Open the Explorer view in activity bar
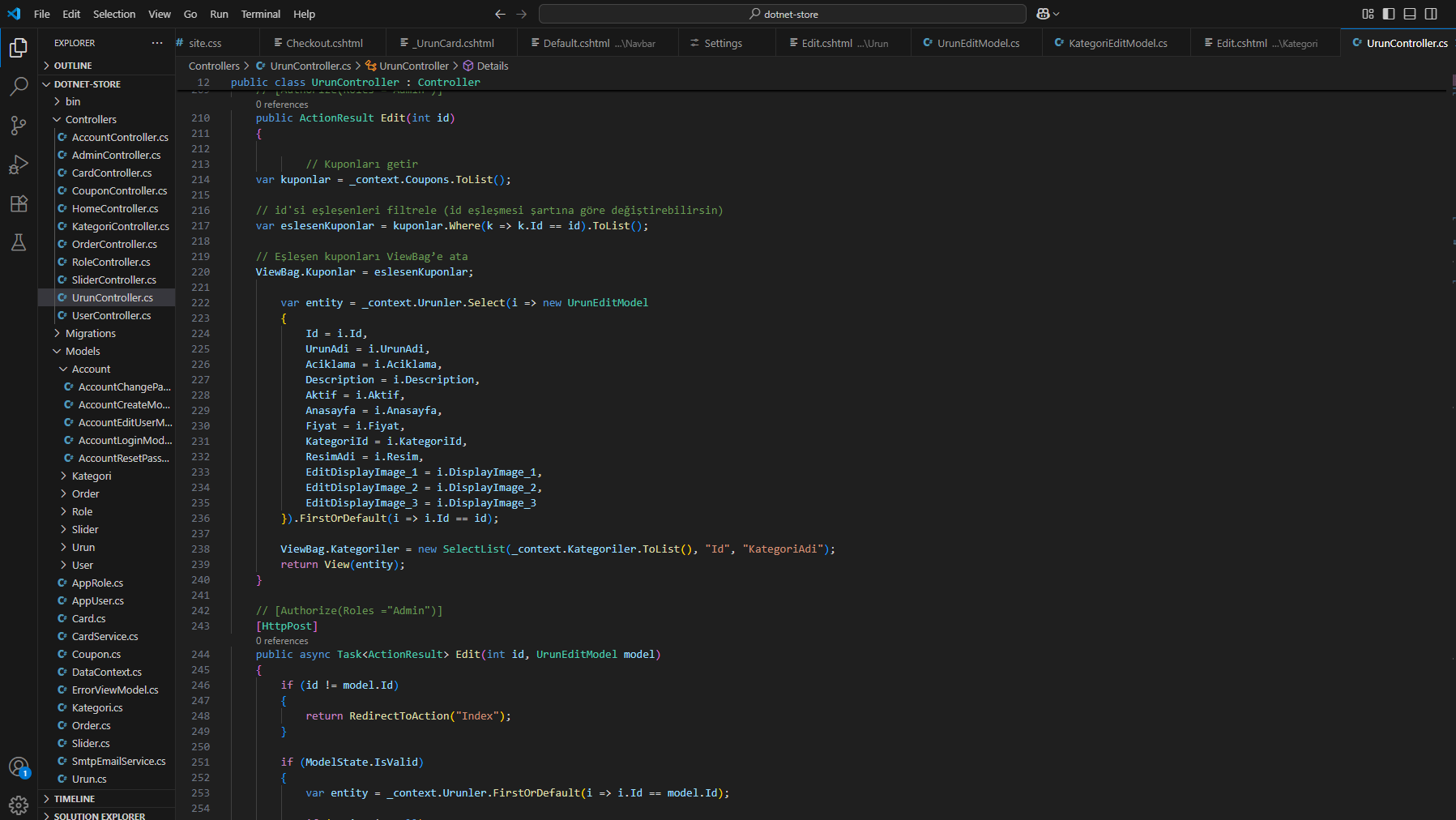 coord(19,48)
